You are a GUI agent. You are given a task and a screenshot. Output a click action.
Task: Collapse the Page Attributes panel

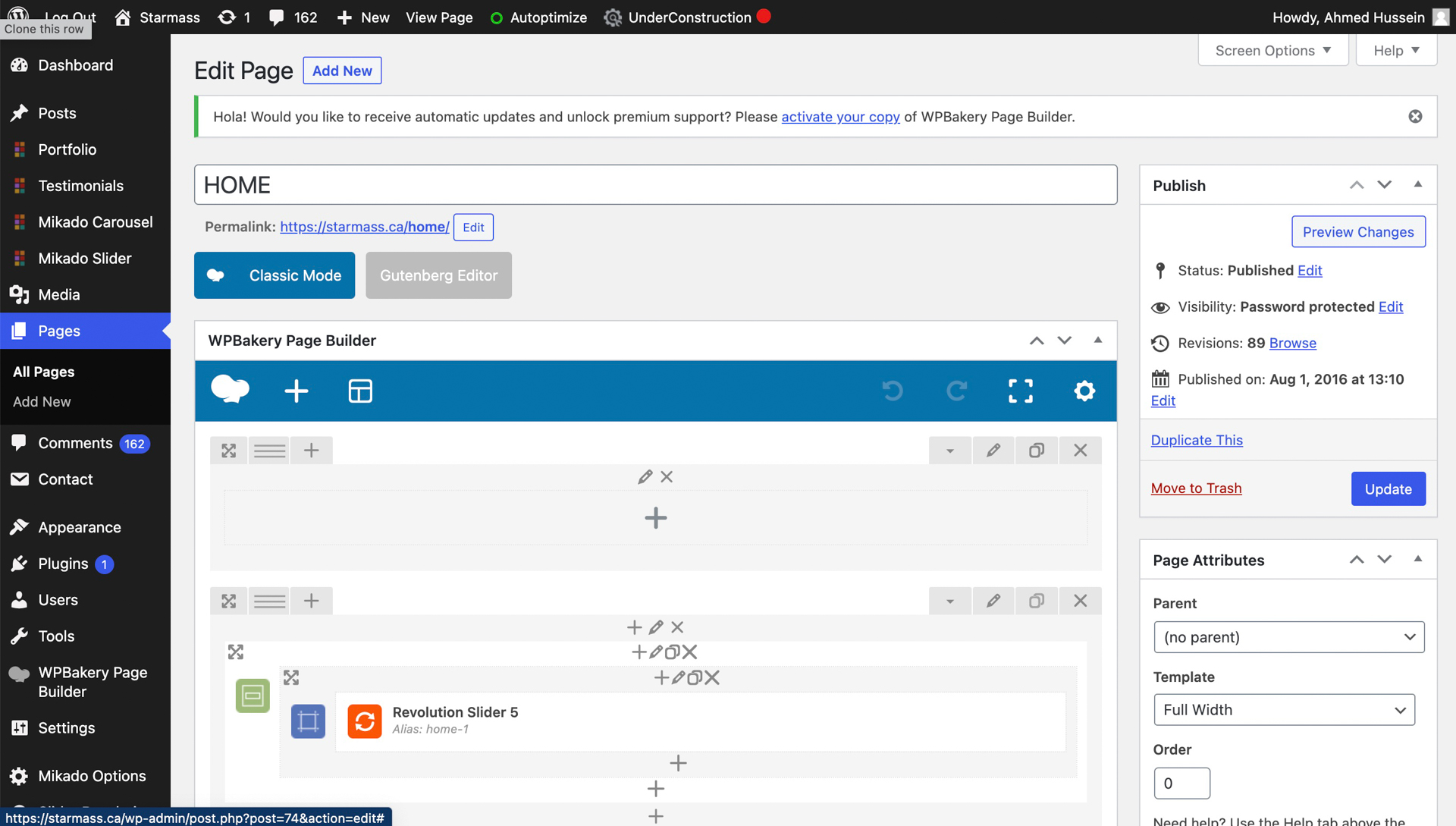pos(1417,559)
